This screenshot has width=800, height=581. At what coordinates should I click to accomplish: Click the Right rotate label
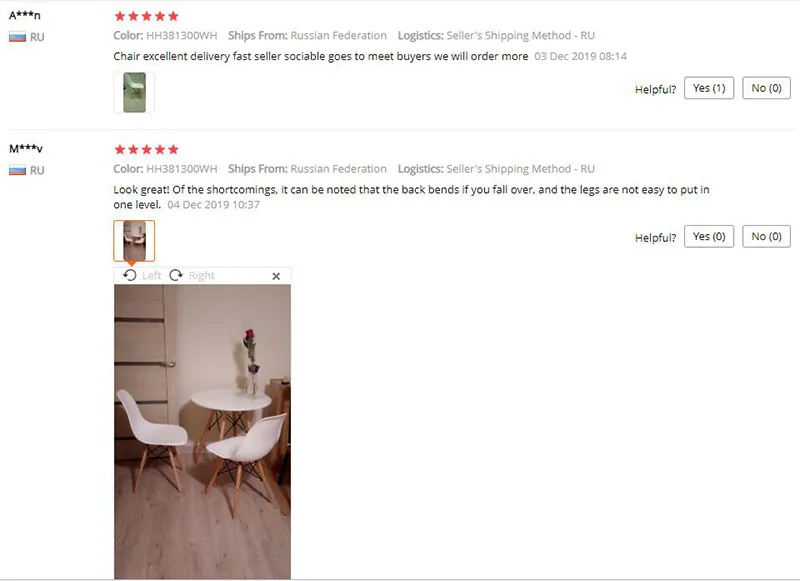[202, 275]
